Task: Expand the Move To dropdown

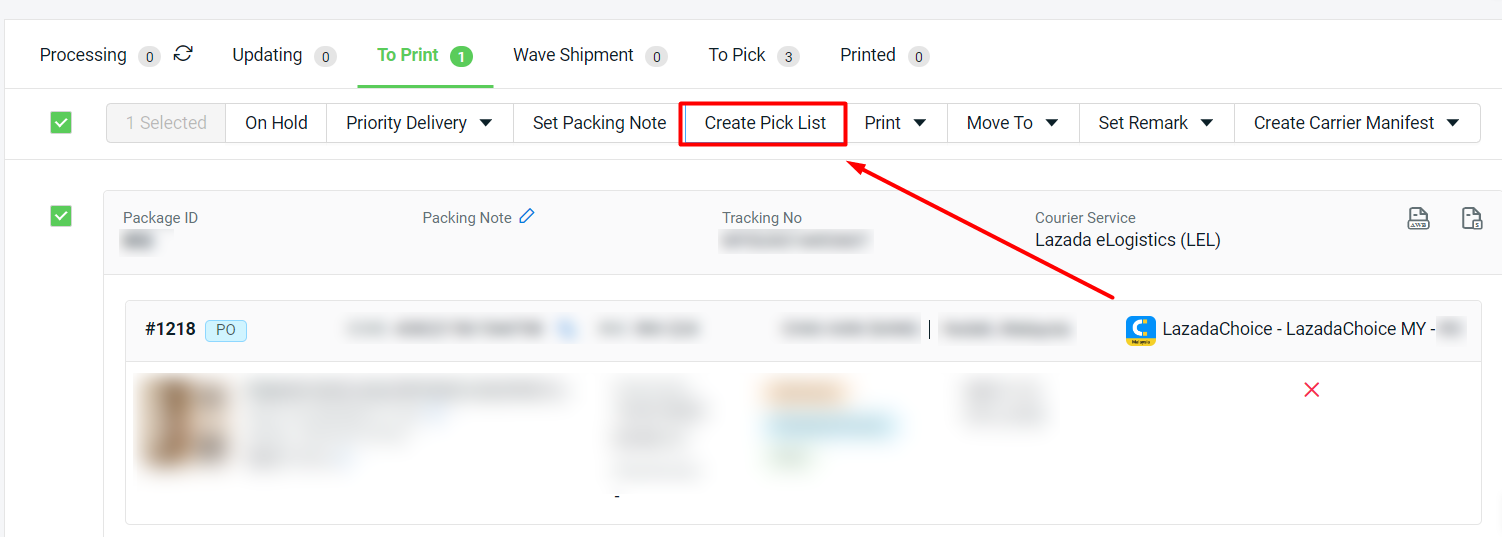Action: click(x=1013, y=123)
